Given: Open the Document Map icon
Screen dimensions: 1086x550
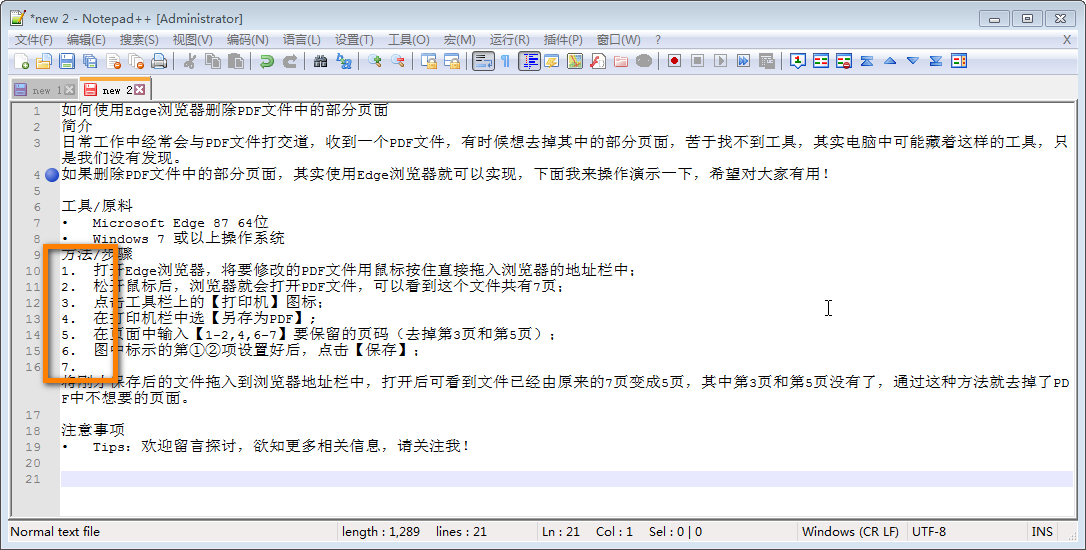Looking at the screenshot, I should tap(575, 61).
